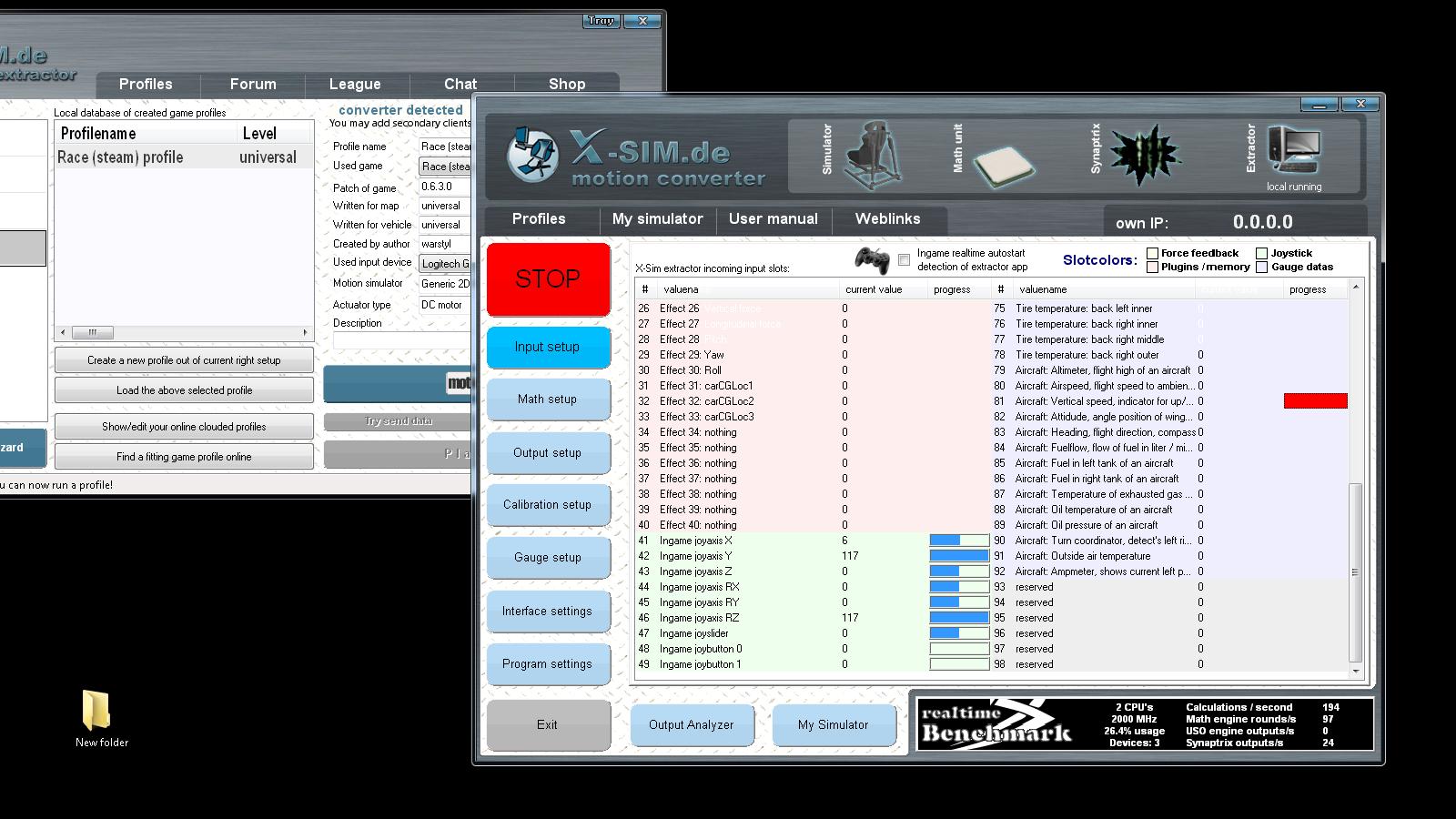Click the red progress bar in row 81
Screen dimensions: 1456x819
[1315, 401]
